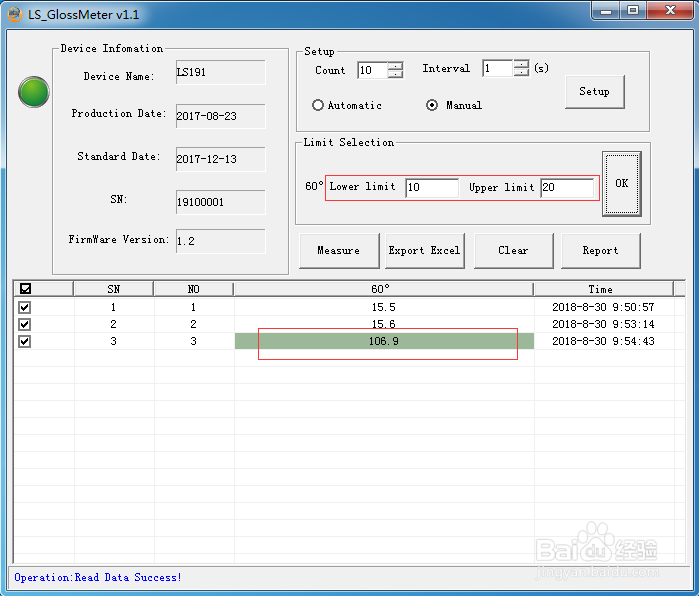Click the timestamp 2018-8-30 9:53:14

603,324
